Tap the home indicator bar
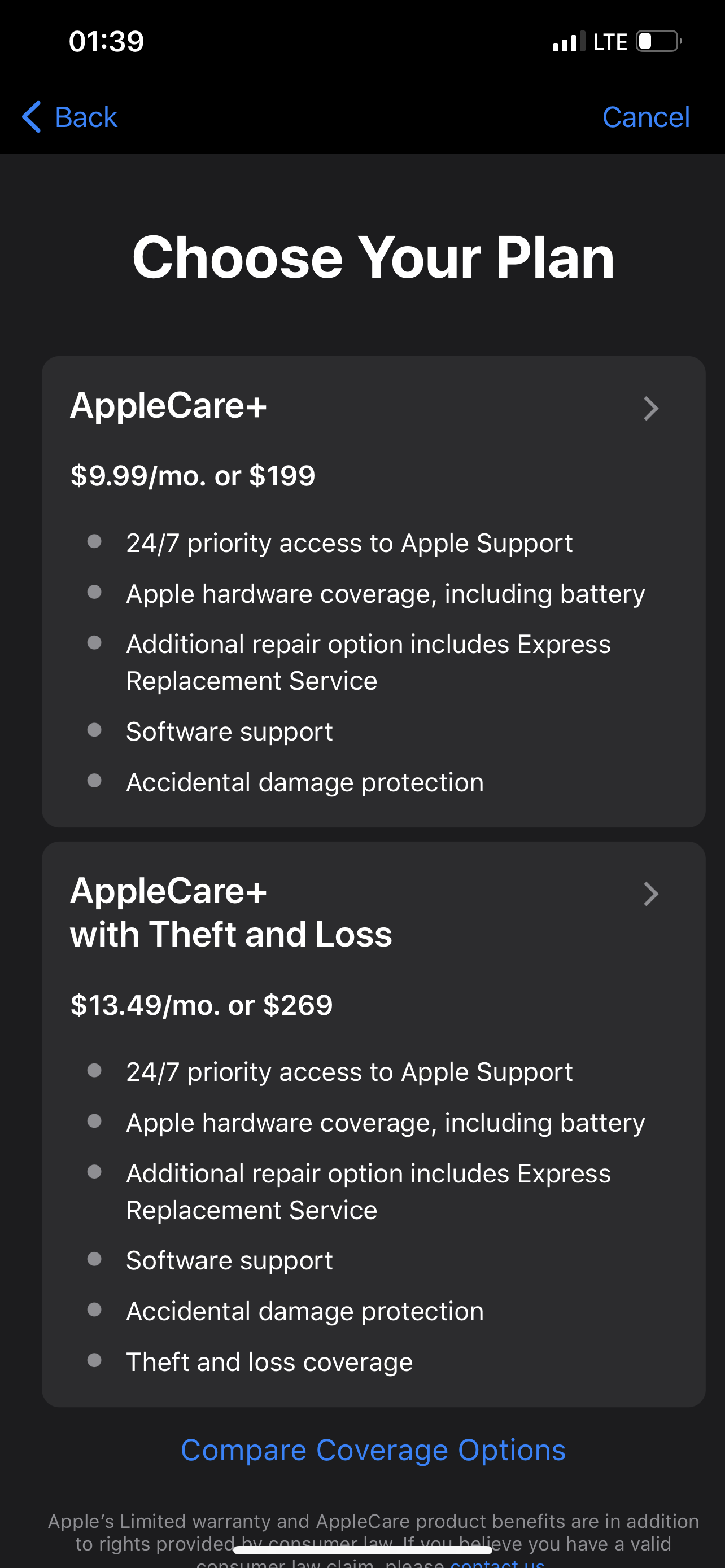Image resolution: width=725 pixels, height=1568 pixels. pos(363,1549)
